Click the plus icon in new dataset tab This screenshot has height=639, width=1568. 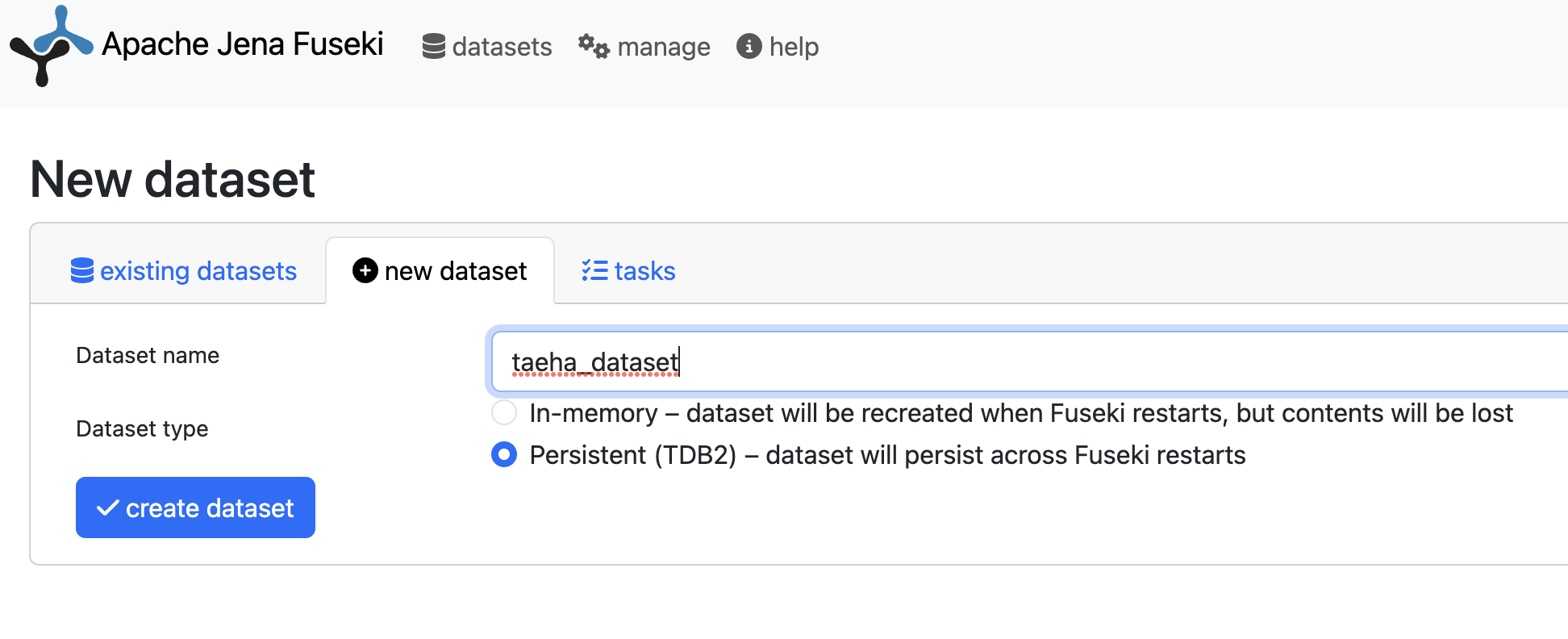tap(365, 270)
